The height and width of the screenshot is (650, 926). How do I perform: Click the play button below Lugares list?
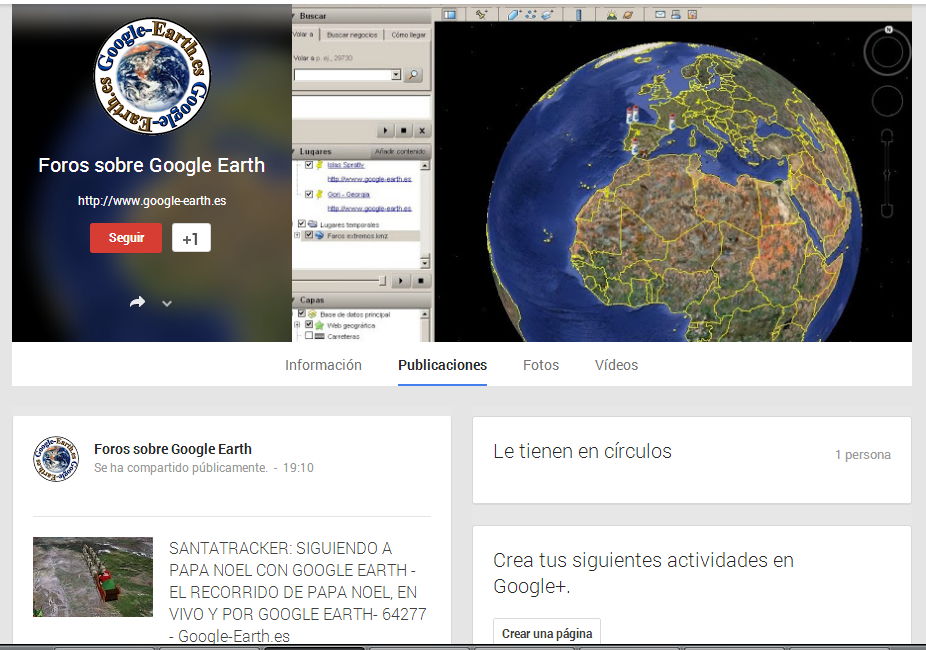click(401, 281)
